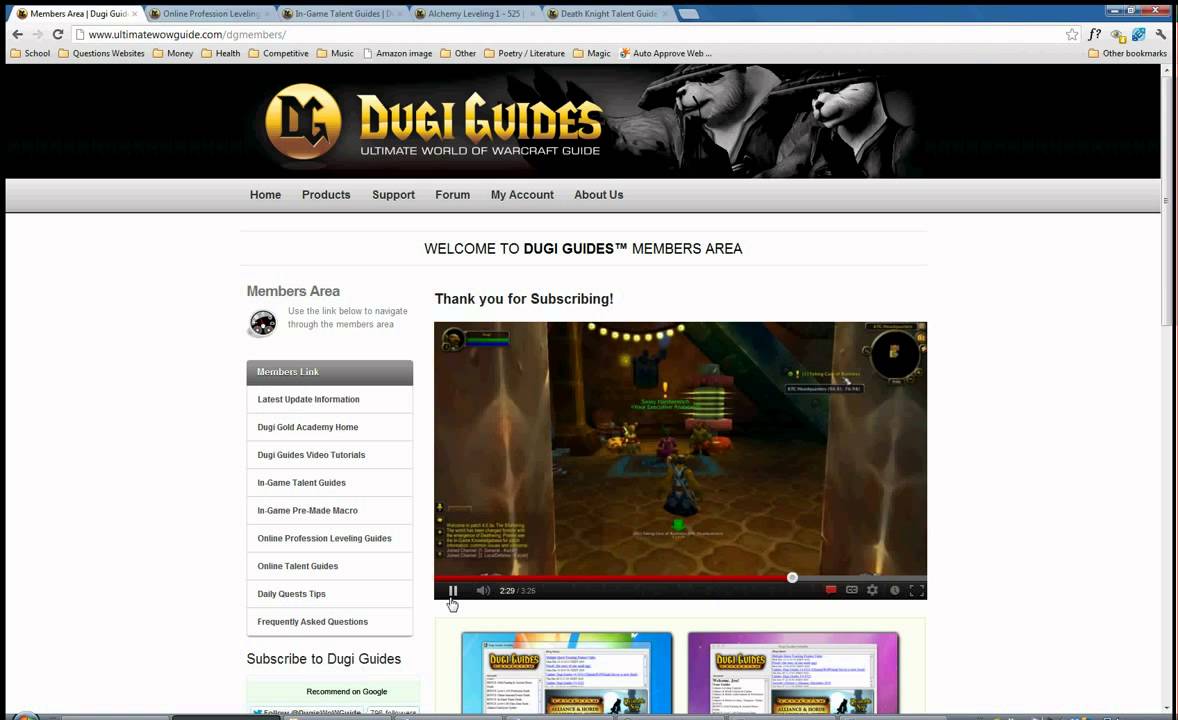
Task: Switch to the Death Knight Talent Guide tab
Action: (607, 14)
